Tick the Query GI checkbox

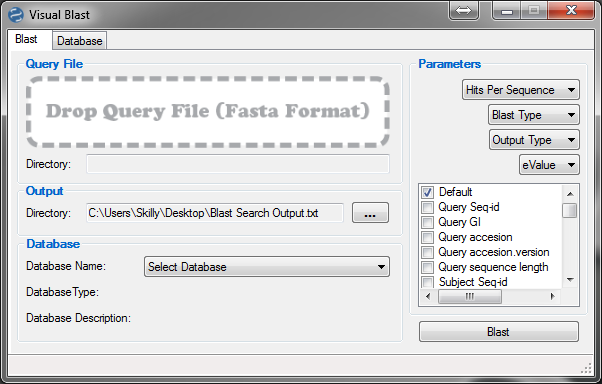pyautogui.click(x=427, y=222)
